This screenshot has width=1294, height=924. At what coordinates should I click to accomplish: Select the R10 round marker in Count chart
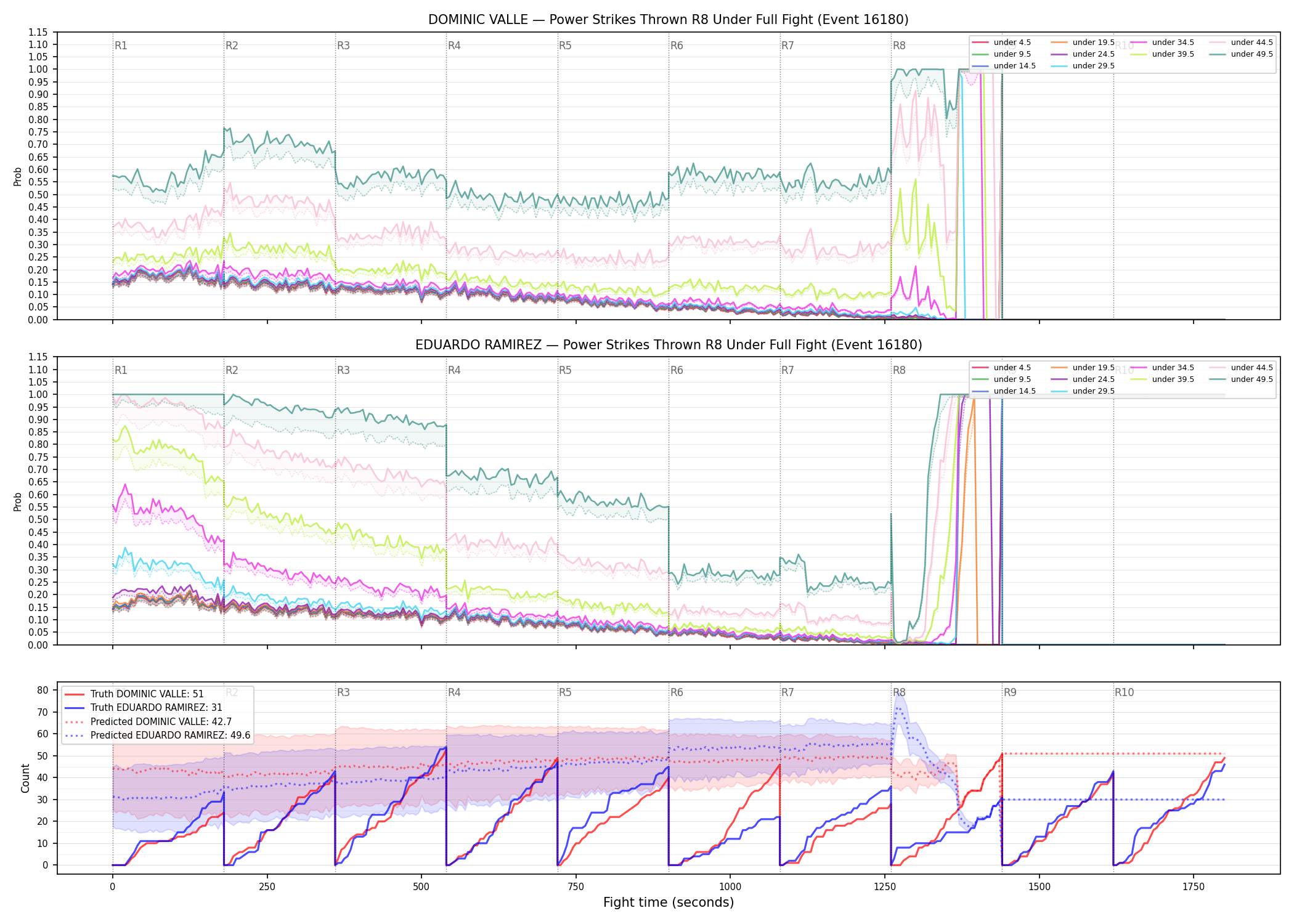click(1124, 692)
